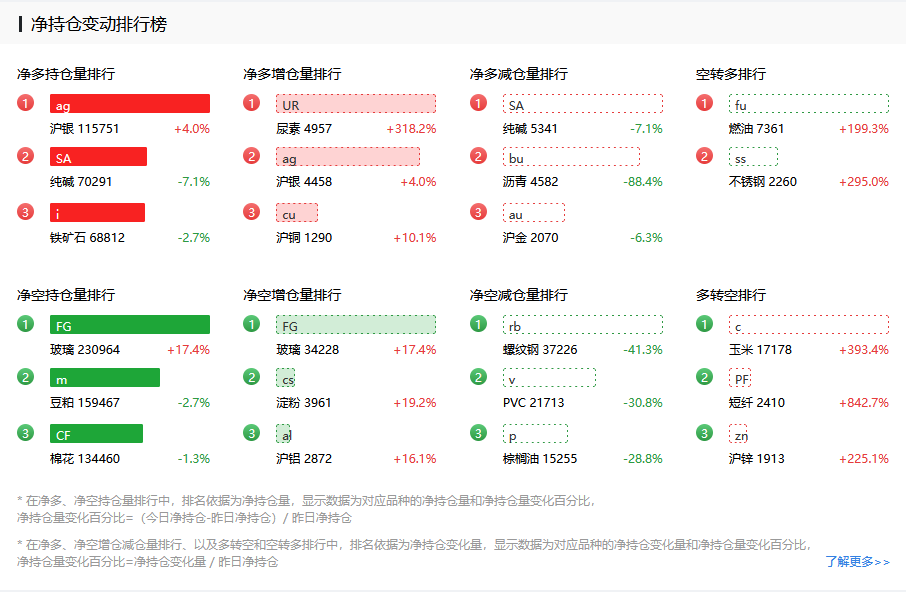Click green rank 1 badge beside 玻璃 230964
Image resolution: width=906 pixels, height=592 pixels.
(x=26, y=324)
